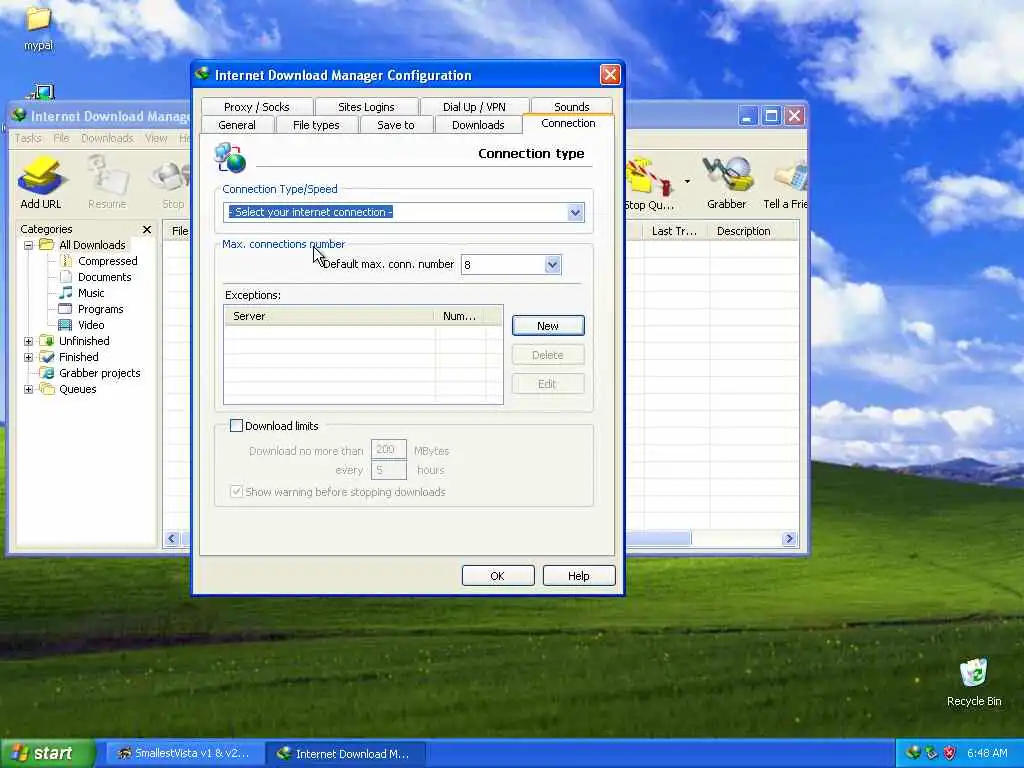The image size is (1024, 768).
Task: Expand the Finished tree node
Action: click(28, 357)
